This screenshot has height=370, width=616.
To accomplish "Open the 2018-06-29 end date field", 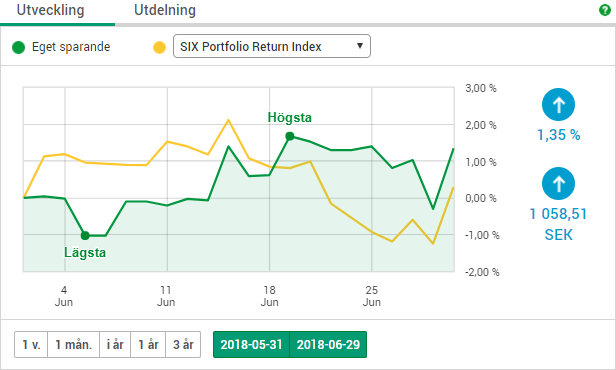I will click(328, 344).
